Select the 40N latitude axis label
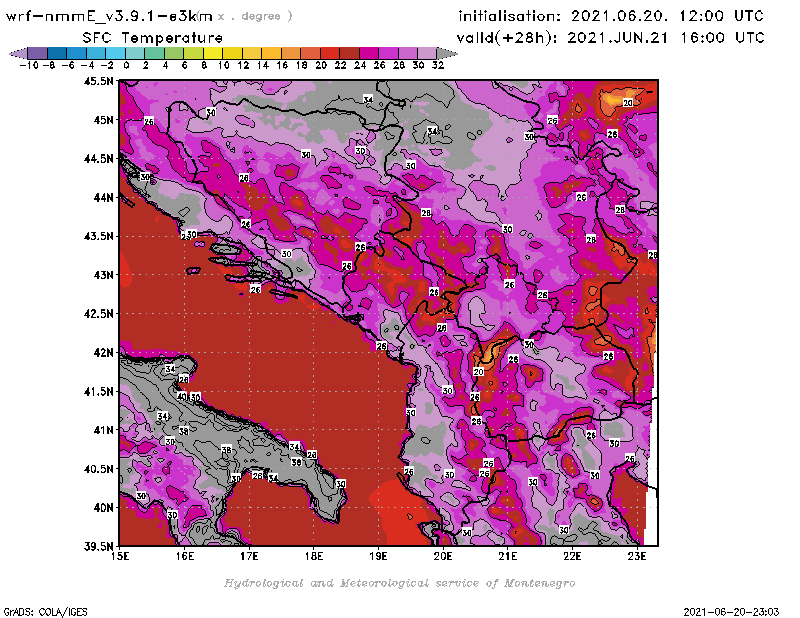Image resolution: width=800 pixels, height=618 pixels. click(x=103, y=508)
